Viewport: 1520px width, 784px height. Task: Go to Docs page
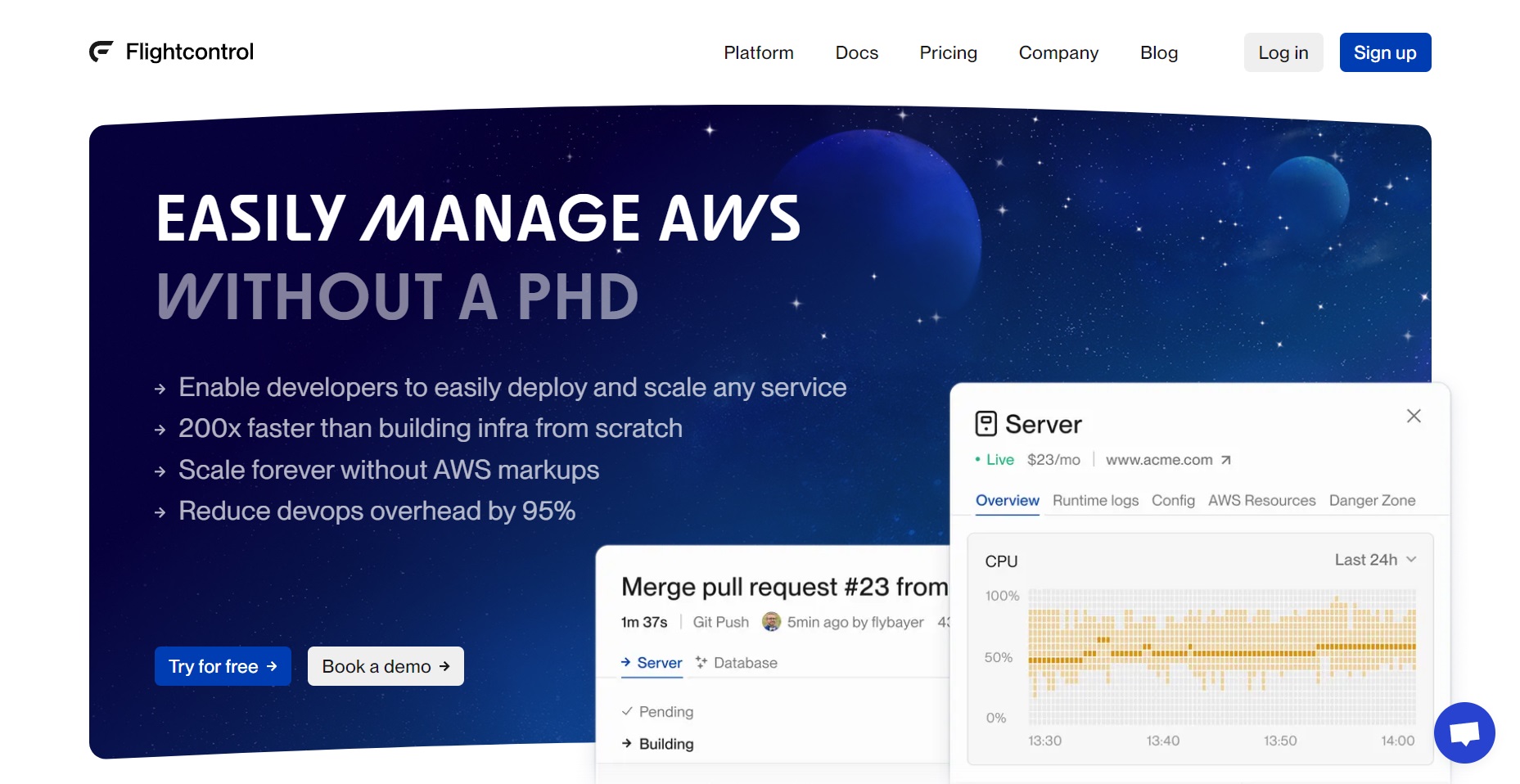tap(857, 52)
